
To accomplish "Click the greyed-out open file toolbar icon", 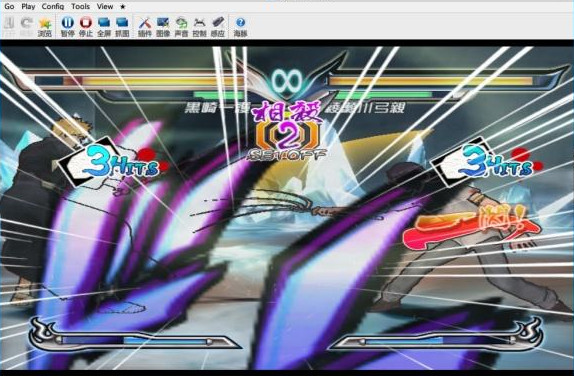I will click(x=9, y=27).
